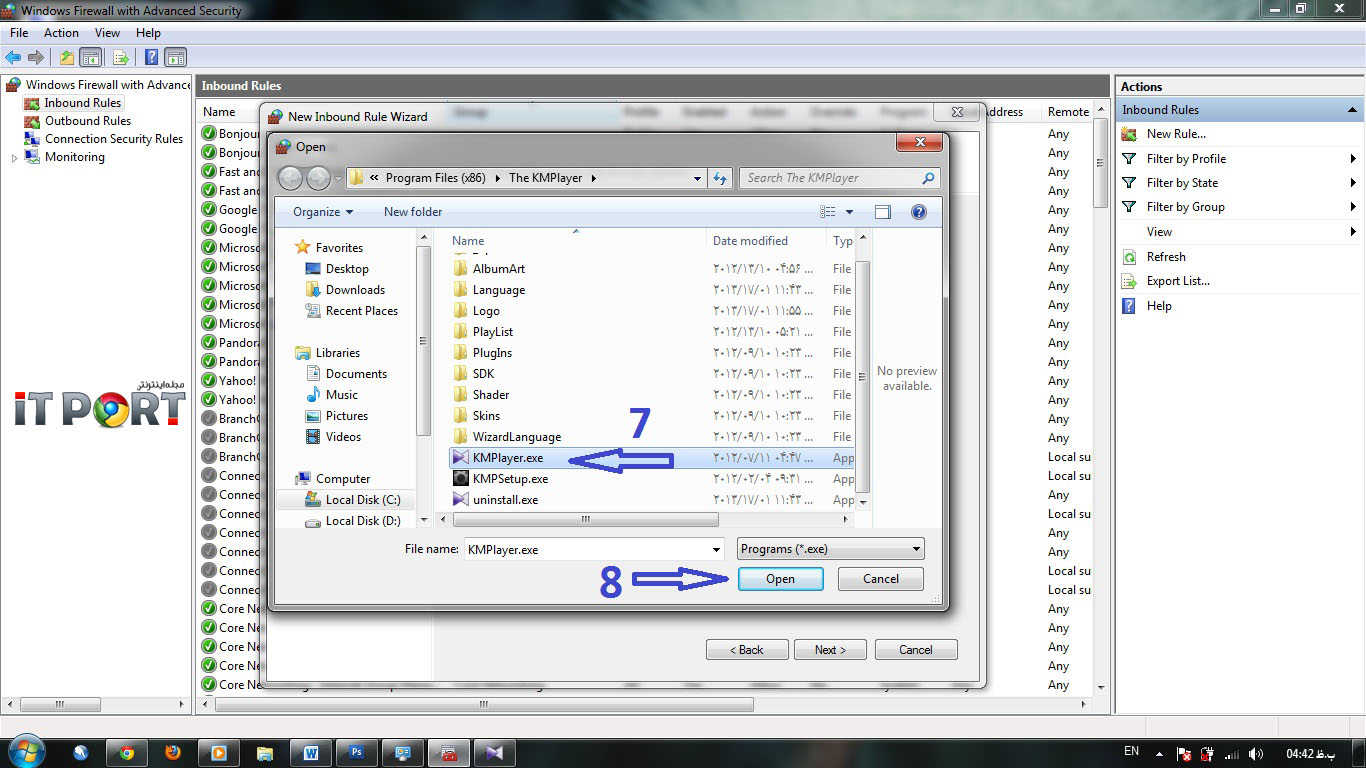Click New folder in the Open dialog
The image size is (1366, 768).
click(x=413, y=212)
